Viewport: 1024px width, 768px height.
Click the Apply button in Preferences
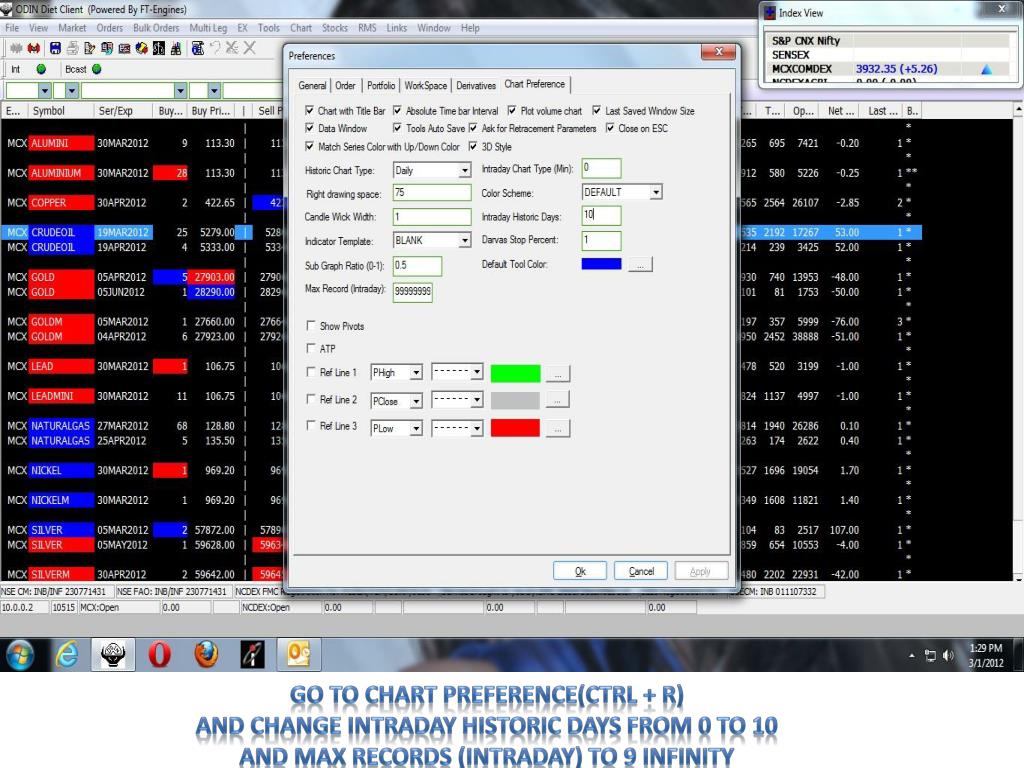(701, 571)
